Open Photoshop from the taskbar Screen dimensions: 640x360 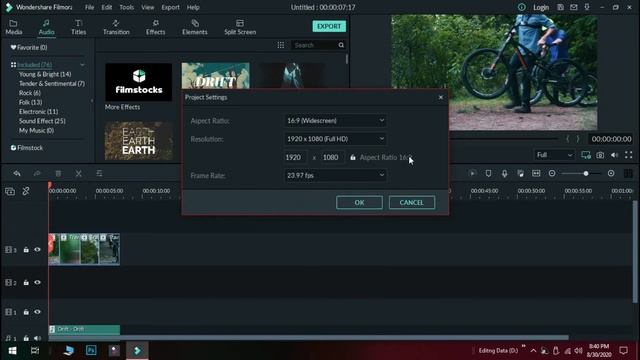click(x=91, y=350)
